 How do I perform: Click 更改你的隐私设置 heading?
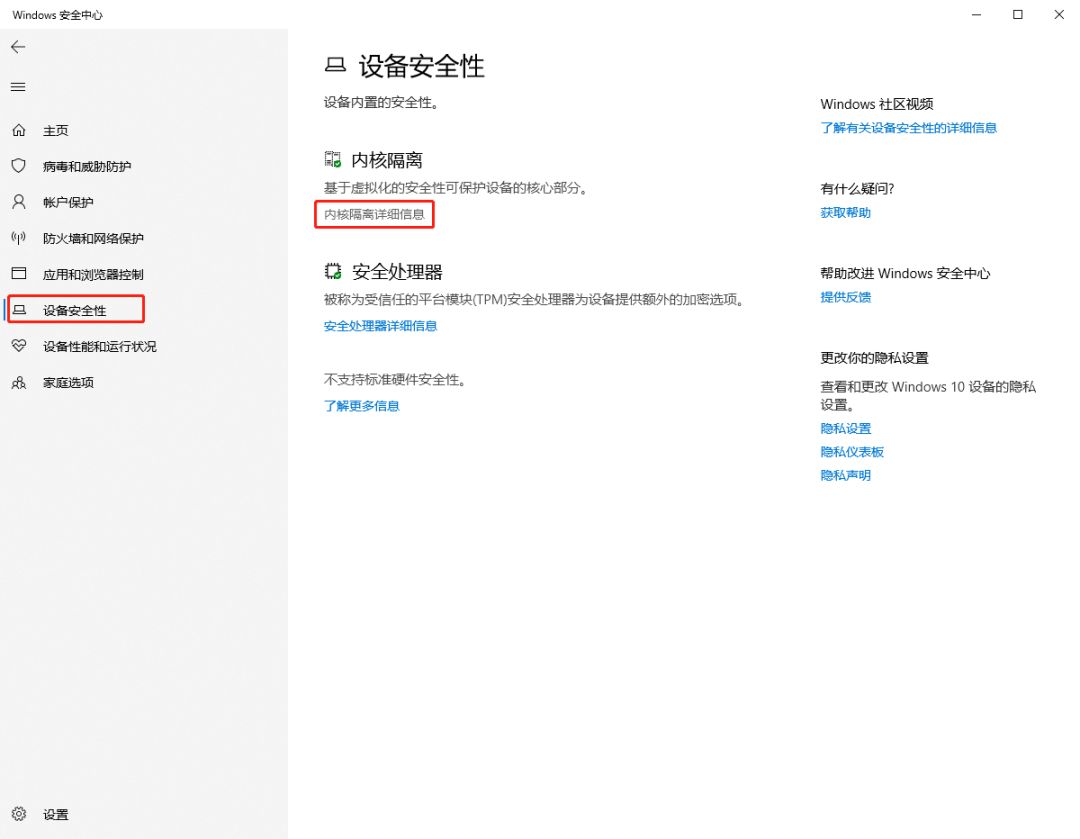tap(874, 358)
